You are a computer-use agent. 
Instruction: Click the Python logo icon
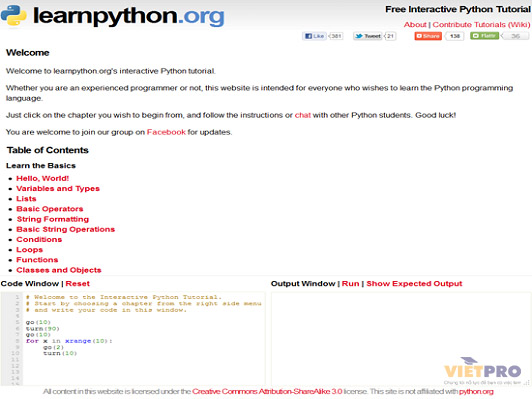click(14, 15)
